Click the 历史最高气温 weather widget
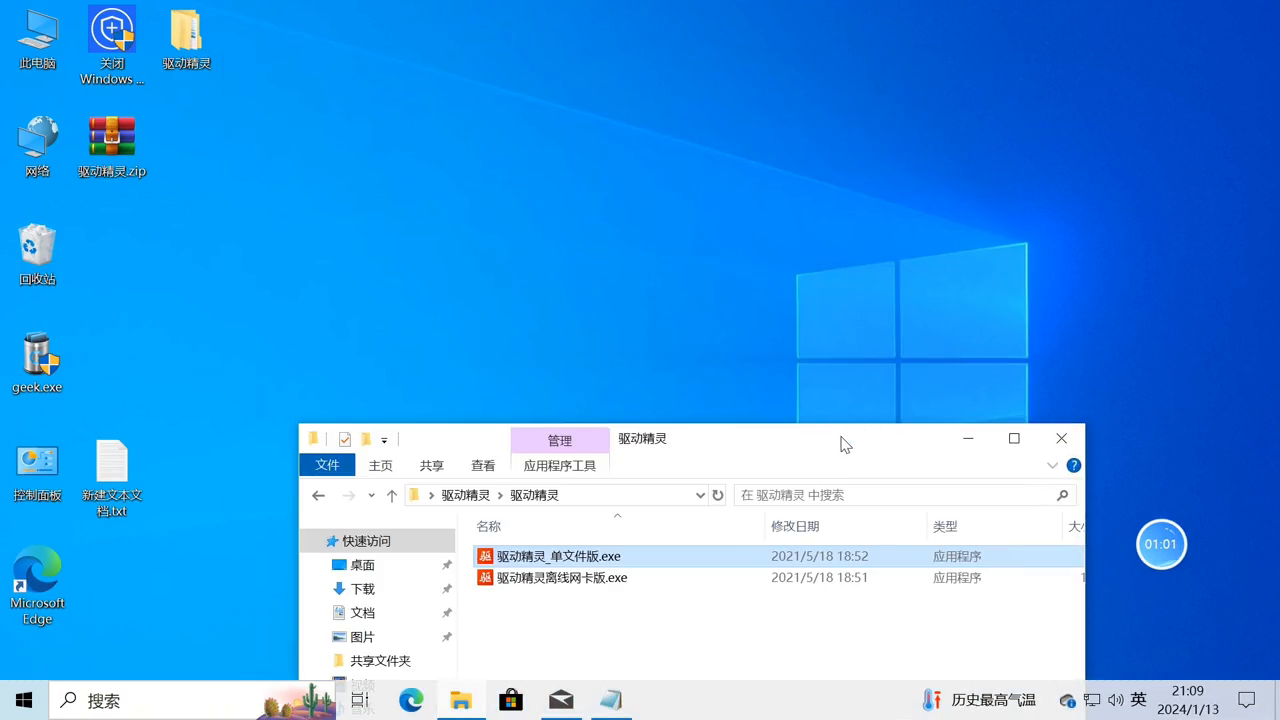1280x720 pixels. (x=978, y=700)
